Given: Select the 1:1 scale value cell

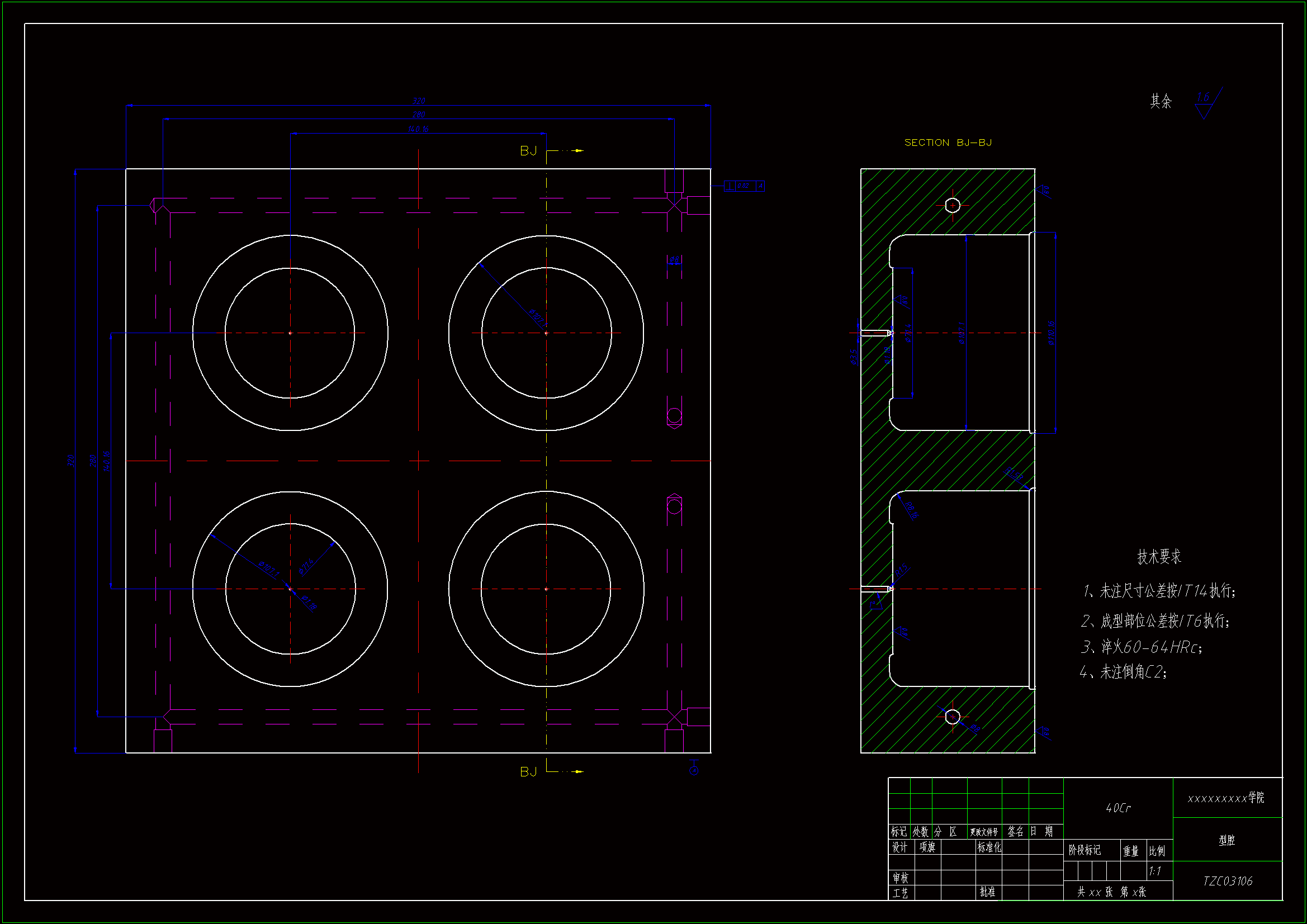Looking at the screenshot, I should 1155,871.
